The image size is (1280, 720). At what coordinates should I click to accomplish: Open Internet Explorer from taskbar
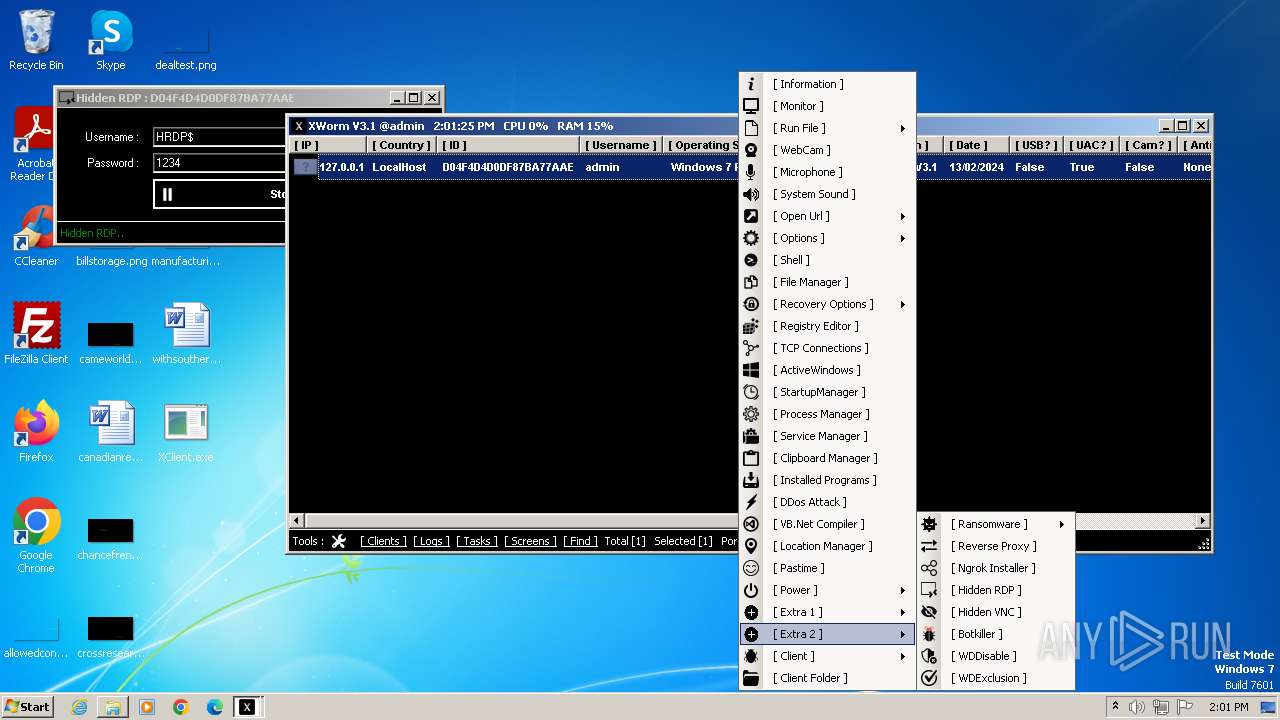click(79, 707)
